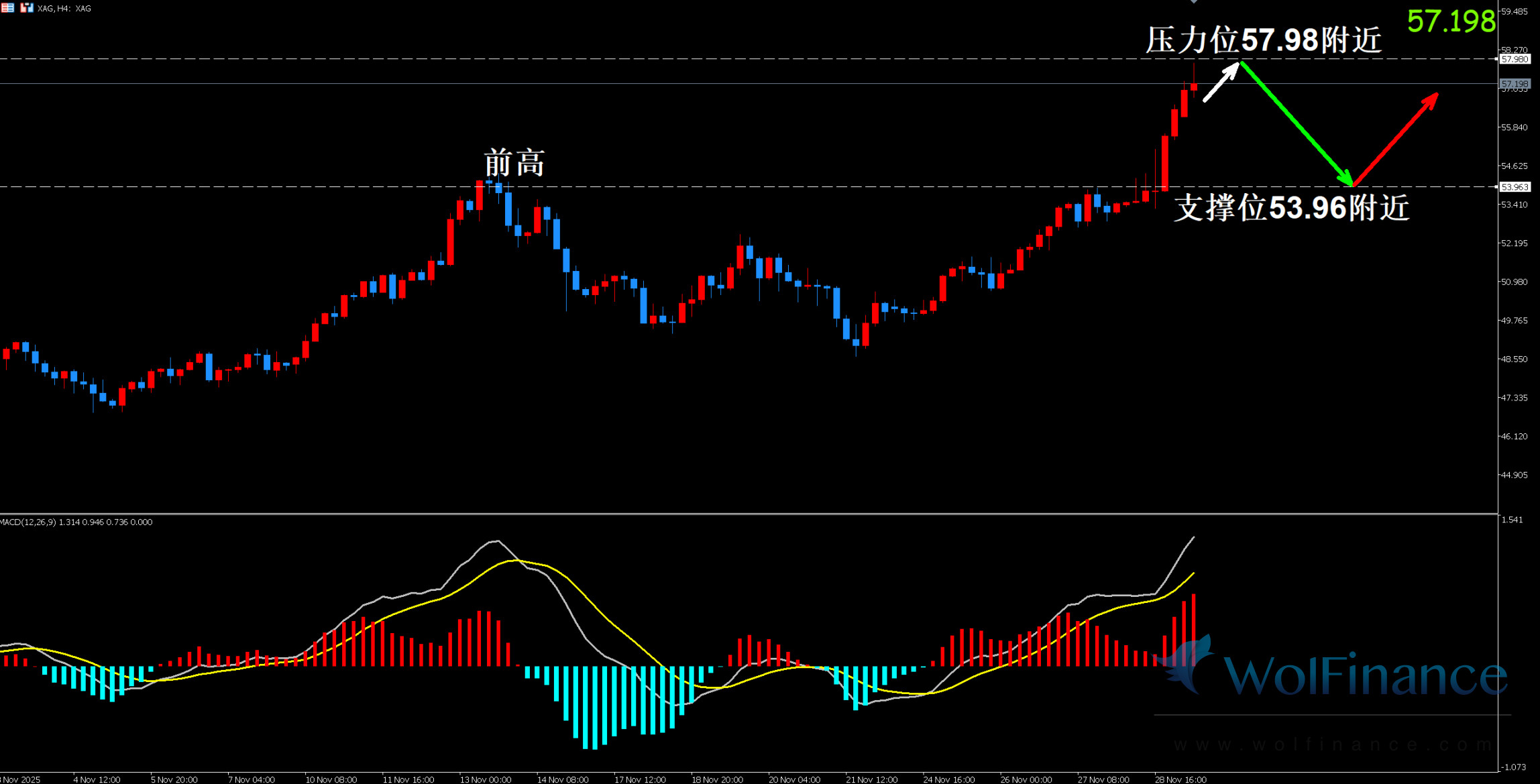Select the 支撑位53.96附近 text annotation
The height and width of the screenshot is (784, 1540).
point(1291,208)
